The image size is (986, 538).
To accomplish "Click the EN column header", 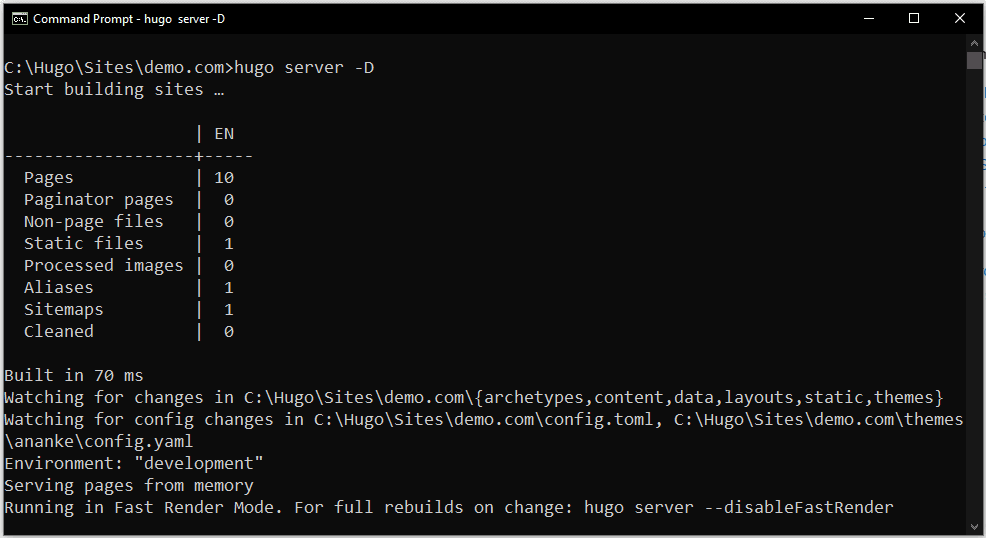I will click(x=224, y=133).
